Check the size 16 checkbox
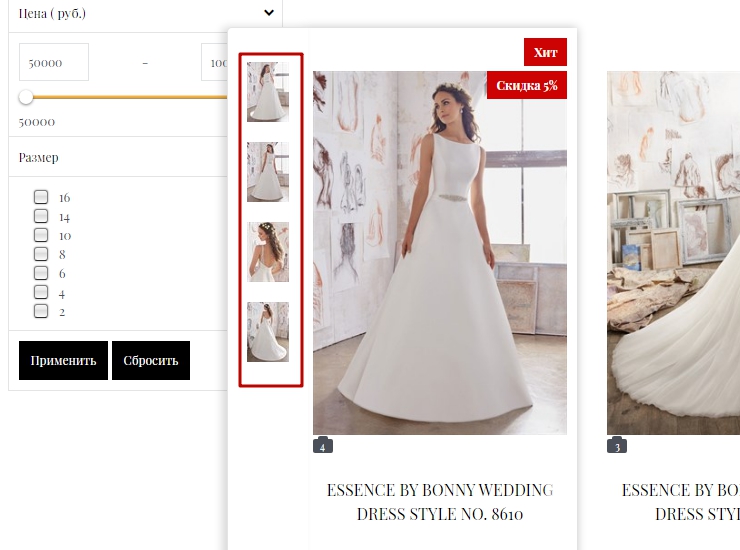 pyautogui.click(x=41, y=197)
